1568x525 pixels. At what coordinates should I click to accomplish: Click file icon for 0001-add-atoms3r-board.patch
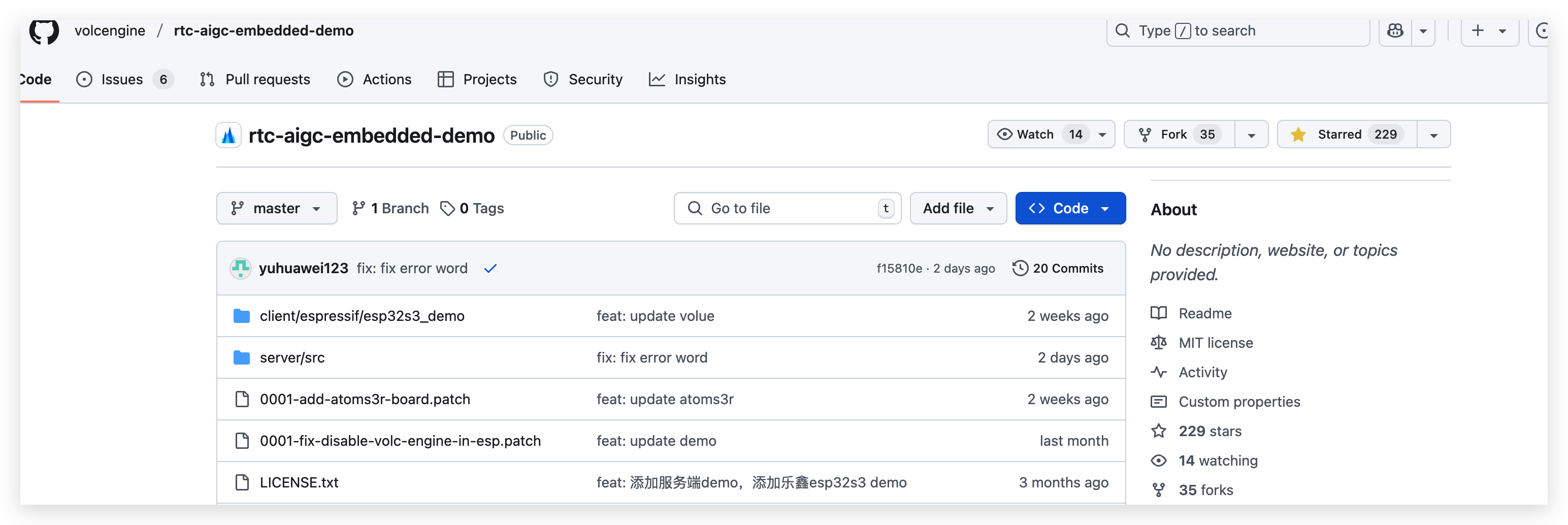click(x=242, y=399)
